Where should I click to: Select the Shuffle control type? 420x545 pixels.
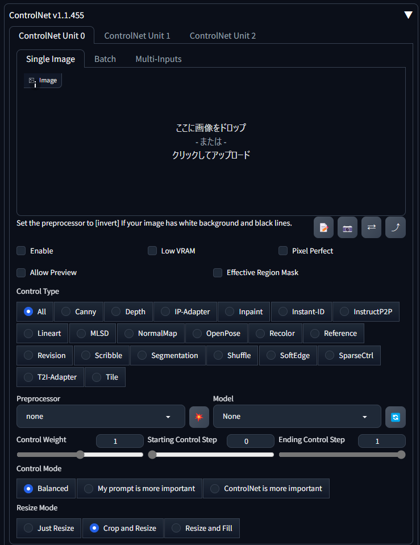232,355
